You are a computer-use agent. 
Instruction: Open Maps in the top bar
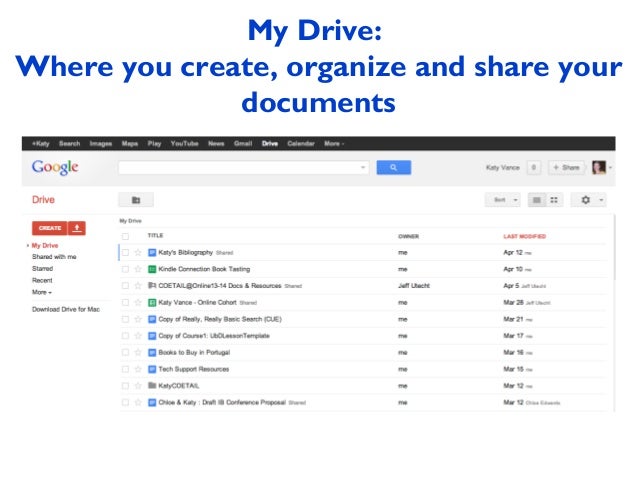(x=130, y=144)
